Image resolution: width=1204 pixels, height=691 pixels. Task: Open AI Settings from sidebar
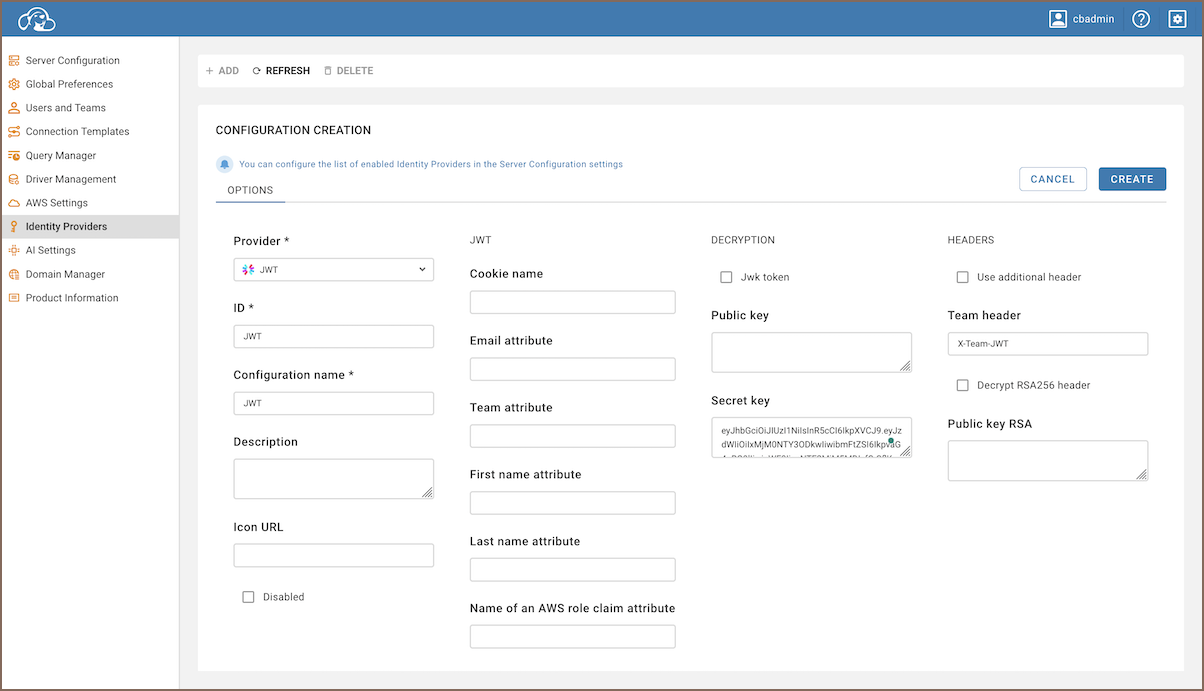tap(50, 250)
